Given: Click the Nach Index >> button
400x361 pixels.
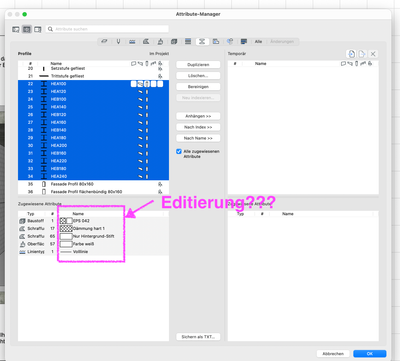Looking at the screenshot, I should click(x=198, y=127).
